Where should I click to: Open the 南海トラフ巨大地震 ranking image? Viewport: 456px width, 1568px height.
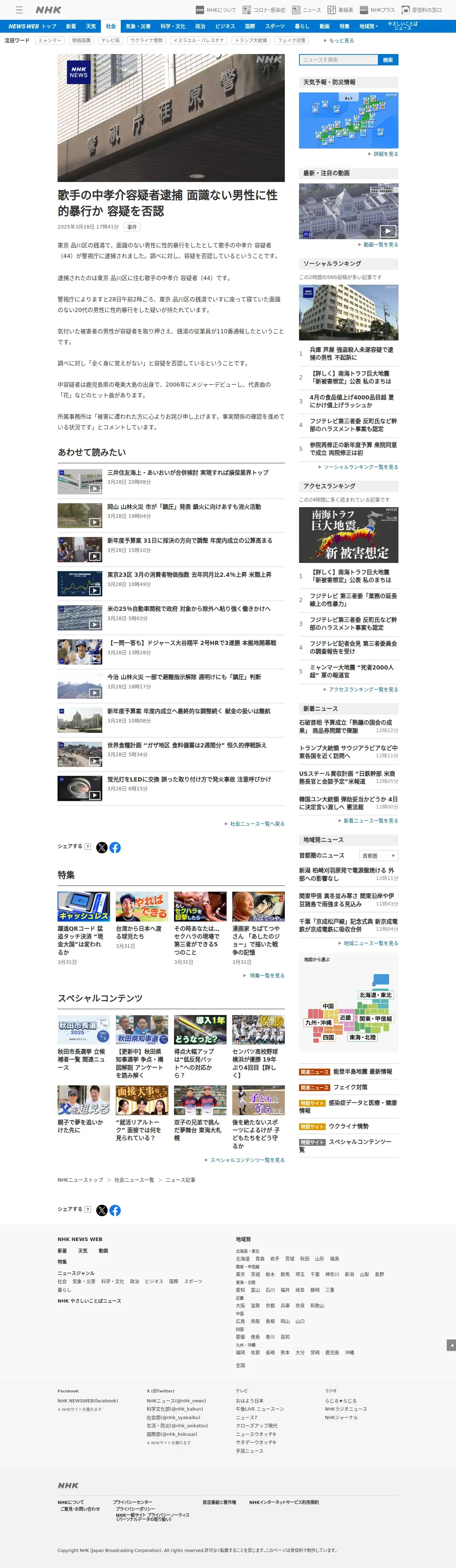(349, 535)
